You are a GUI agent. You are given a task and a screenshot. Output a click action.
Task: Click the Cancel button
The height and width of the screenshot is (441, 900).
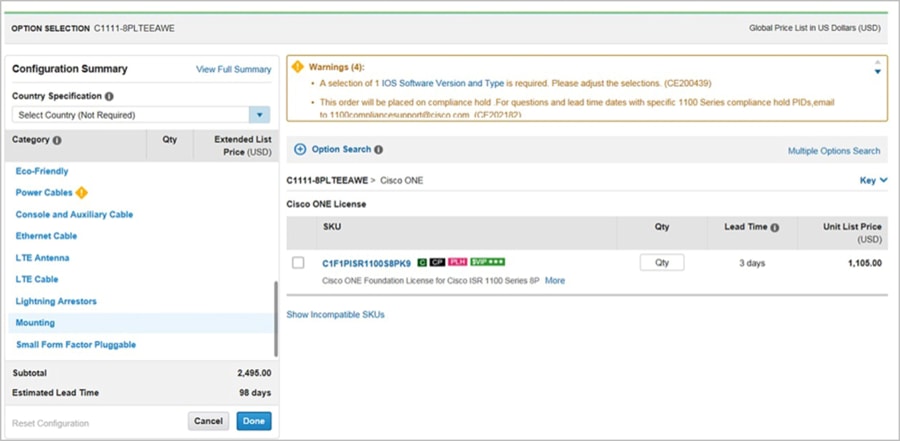tap(208, 421)
